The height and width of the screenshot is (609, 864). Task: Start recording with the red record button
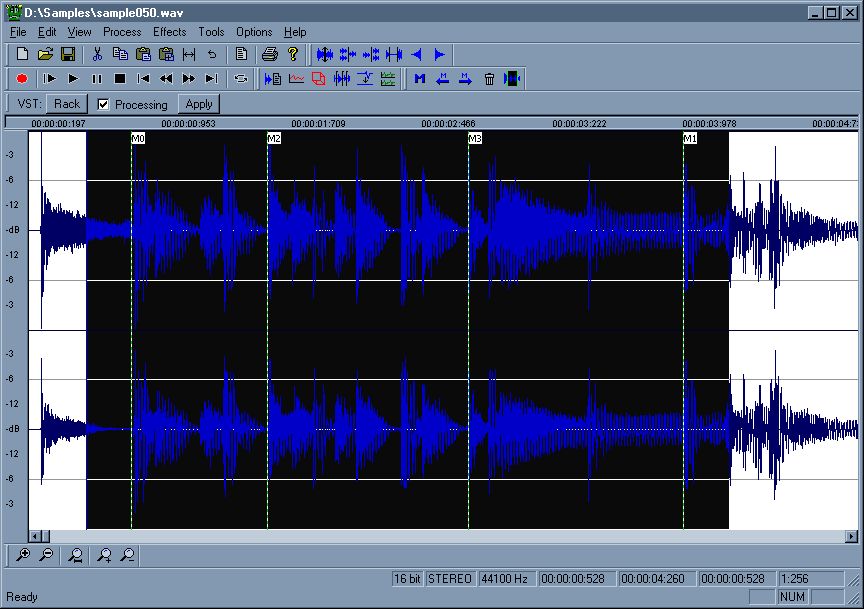tap(22, 79)
